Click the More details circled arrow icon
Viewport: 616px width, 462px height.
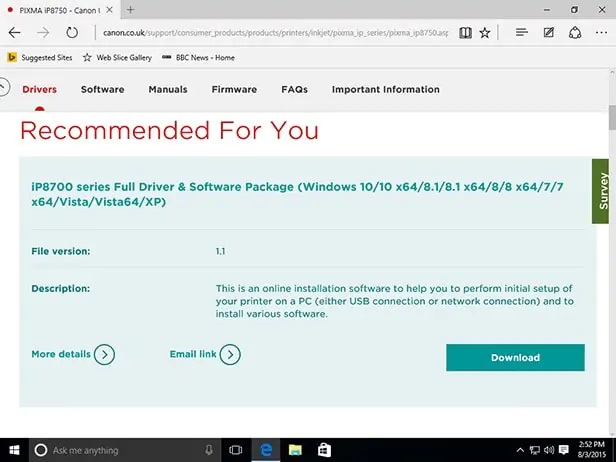[104, 355]
